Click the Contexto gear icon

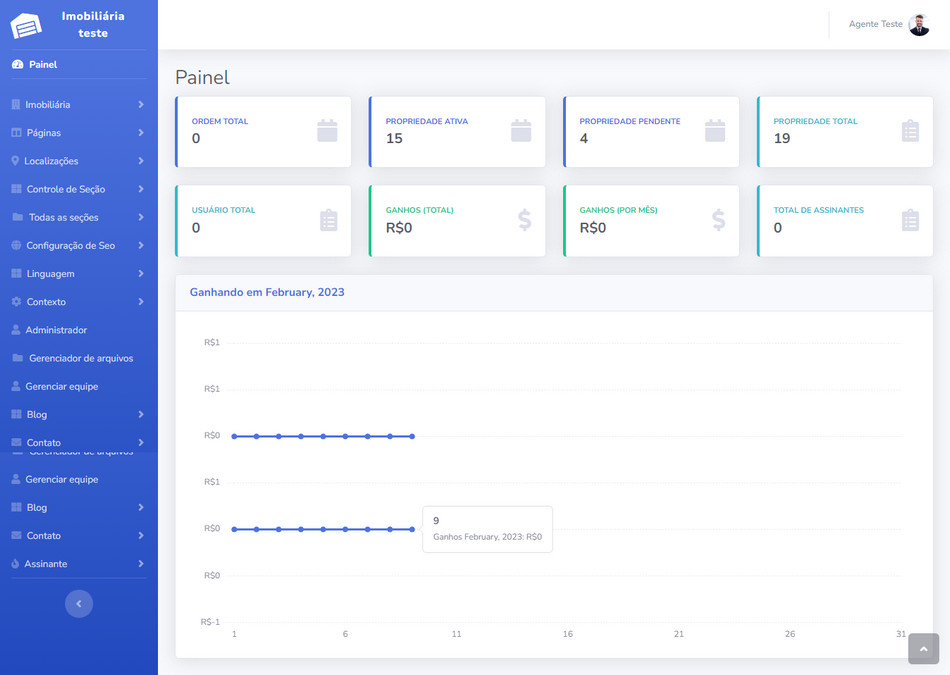pos(16,302)
